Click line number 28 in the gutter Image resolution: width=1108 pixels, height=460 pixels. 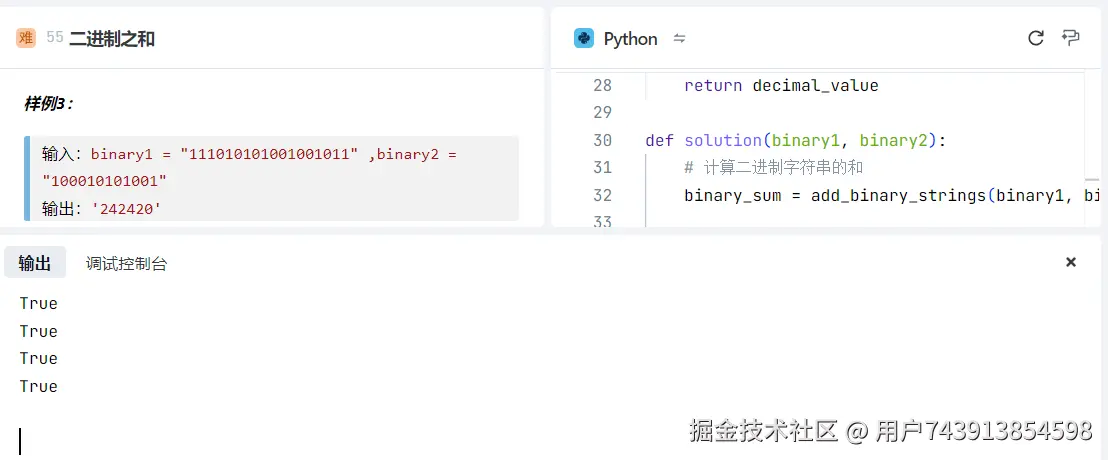click(602, 86)
